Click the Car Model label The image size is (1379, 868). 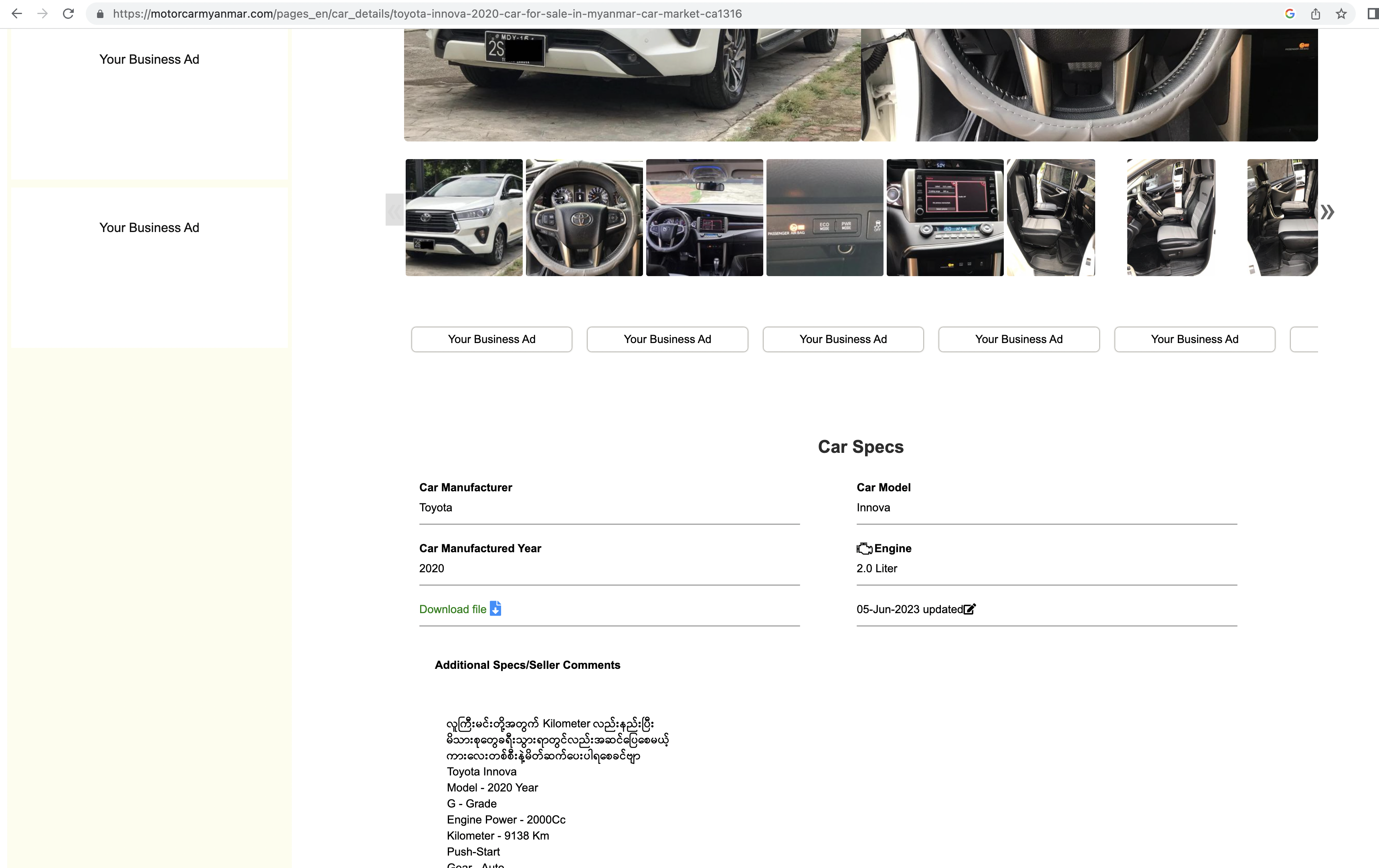point(884,487)
